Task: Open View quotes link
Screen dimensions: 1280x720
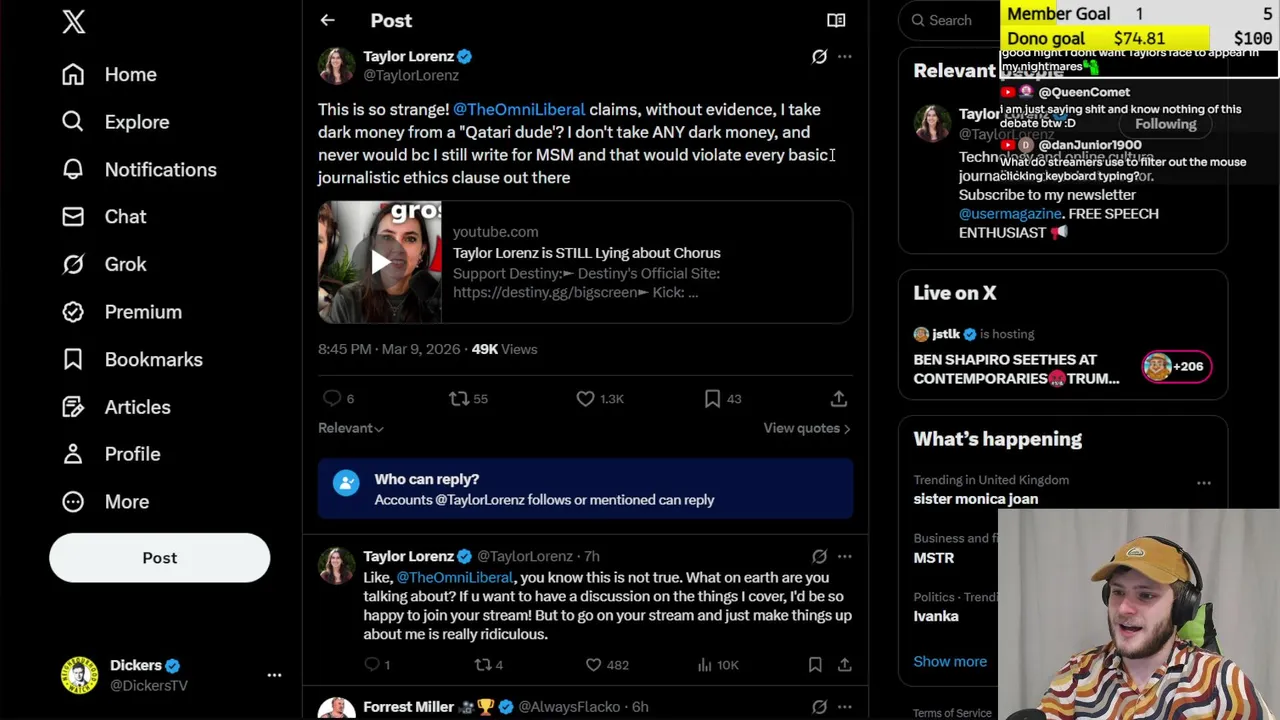Action: coord(807,428)
